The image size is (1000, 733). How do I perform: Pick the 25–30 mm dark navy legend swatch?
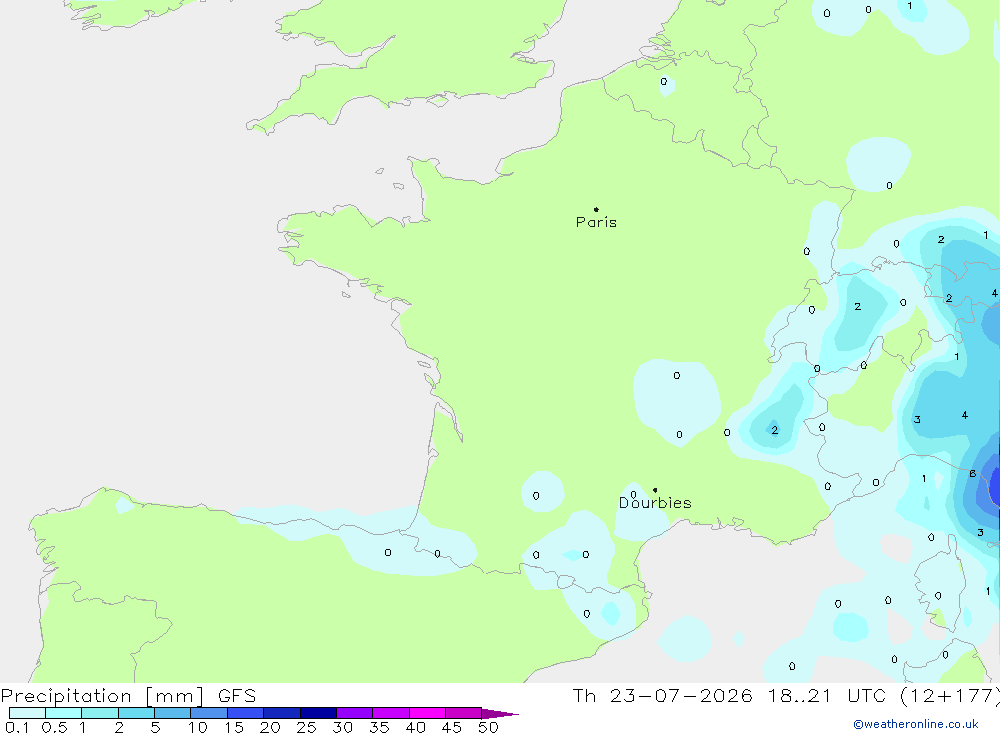click(318, 713)
